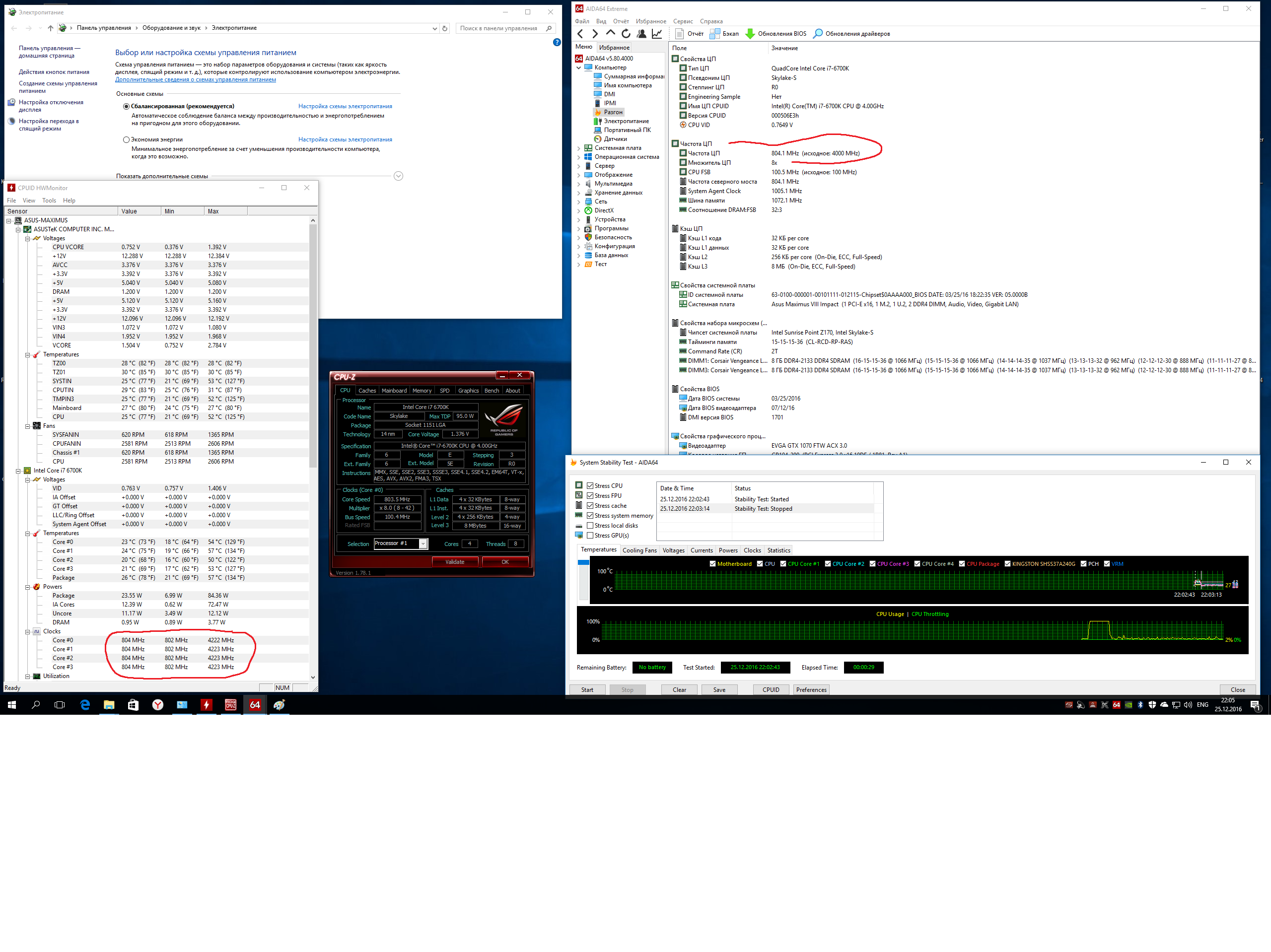Enable Stress GPU(s) checkbox
Screen dimensions: 1271x952
pyautogui.click(x=590, y=536)
